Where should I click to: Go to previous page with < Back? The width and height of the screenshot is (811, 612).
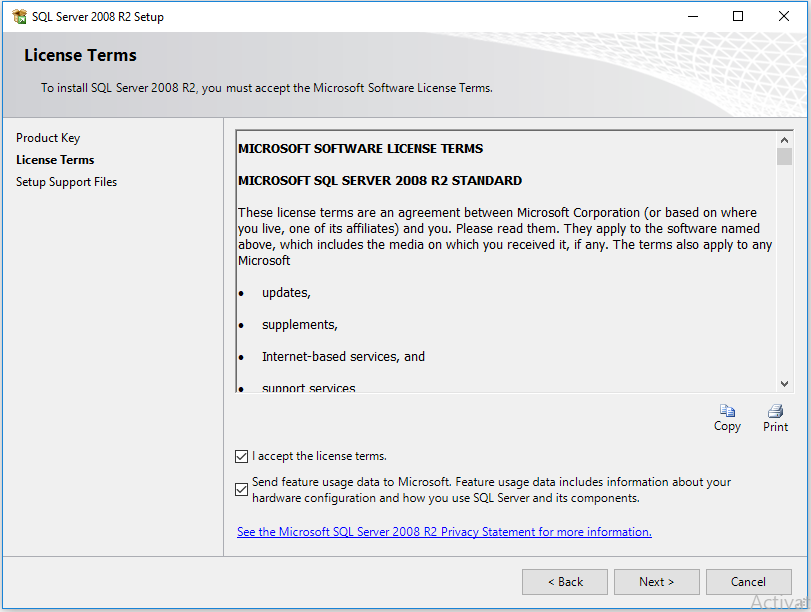coord(565,582)
